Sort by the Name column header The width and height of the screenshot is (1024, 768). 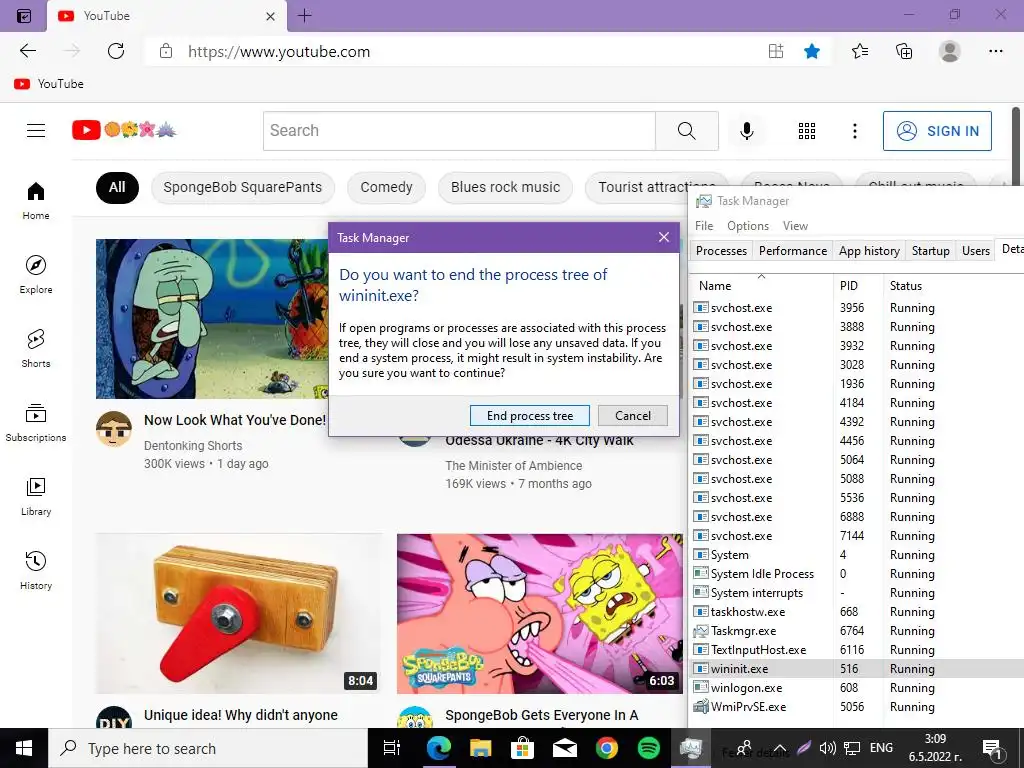761,286
